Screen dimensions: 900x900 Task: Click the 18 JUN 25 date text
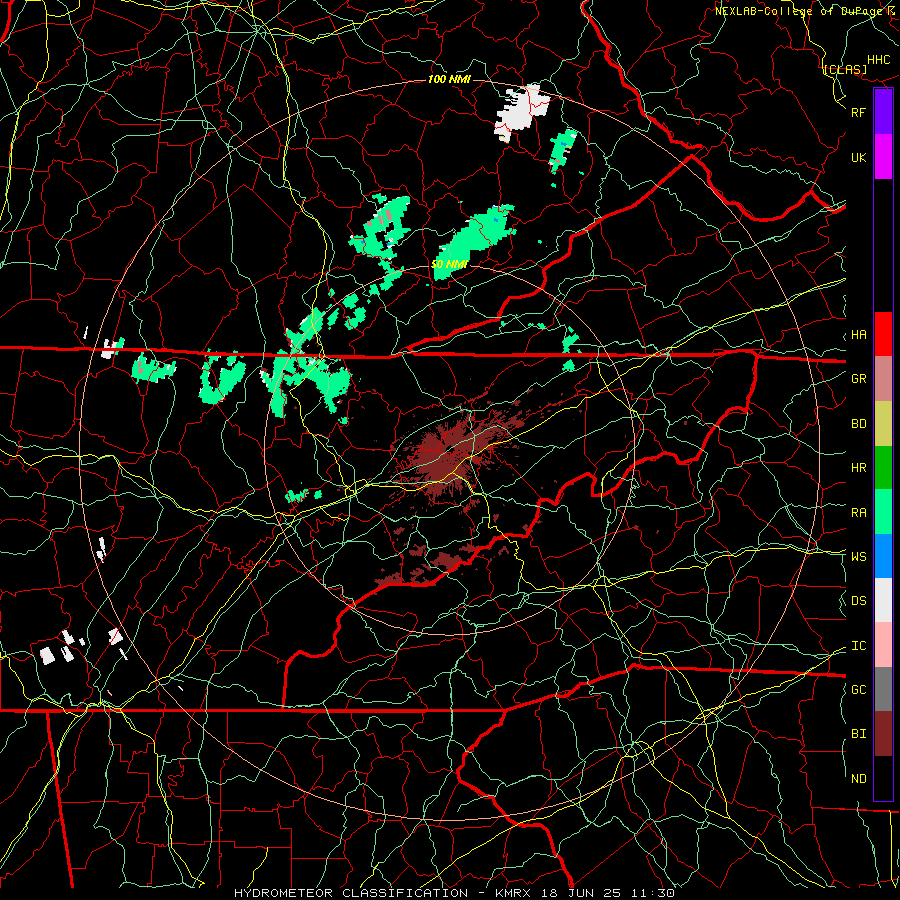(581, 893)
